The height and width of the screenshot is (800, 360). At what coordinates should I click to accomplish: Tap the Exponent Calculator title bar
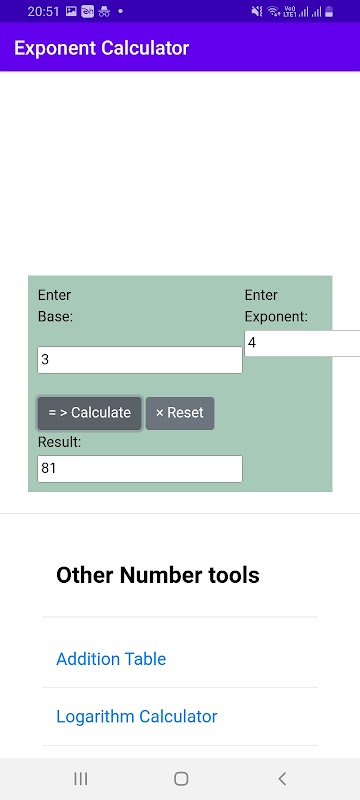coord(180,48)
